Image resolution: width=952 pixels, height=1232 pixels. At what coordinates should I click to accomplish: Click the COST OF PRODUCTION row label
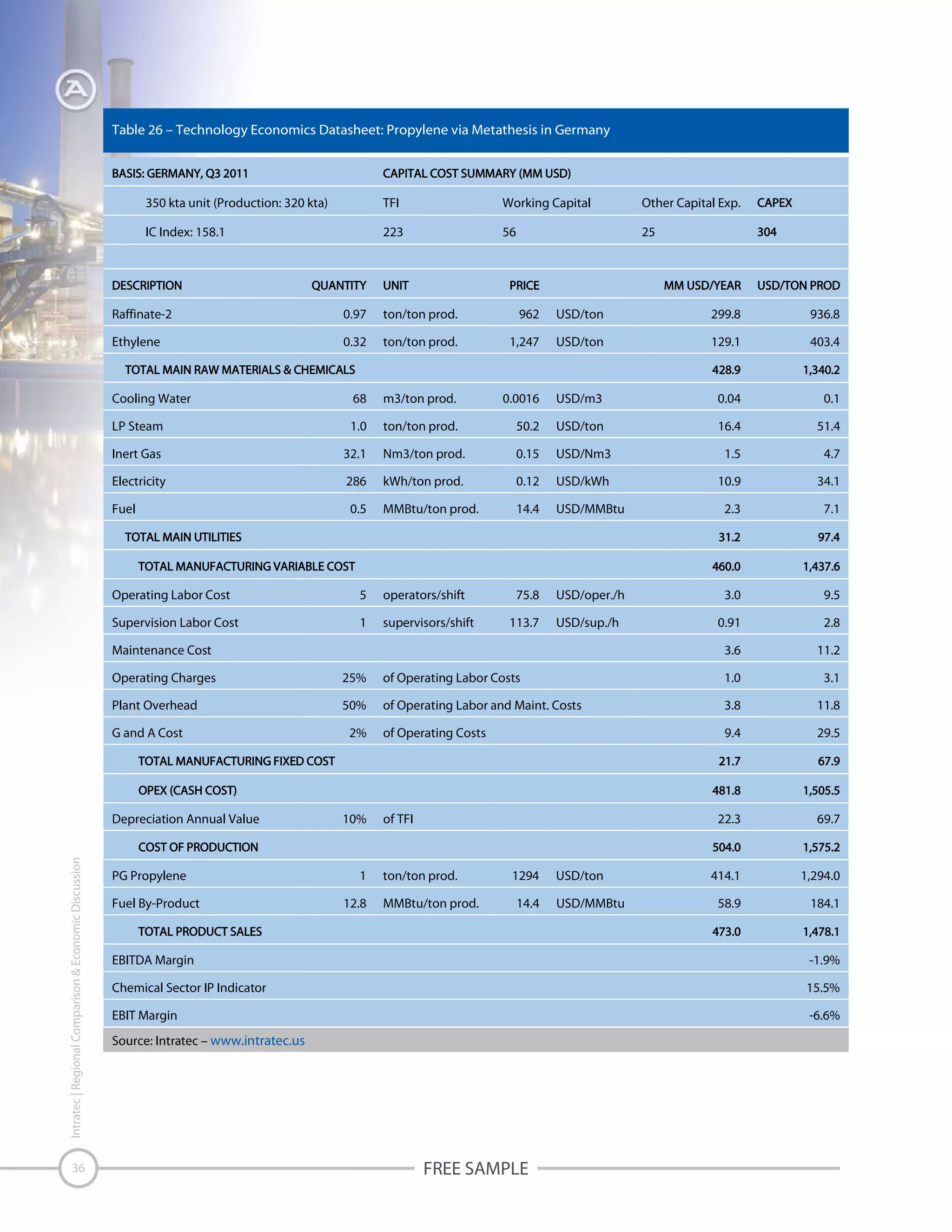click(x=198, y=847)
